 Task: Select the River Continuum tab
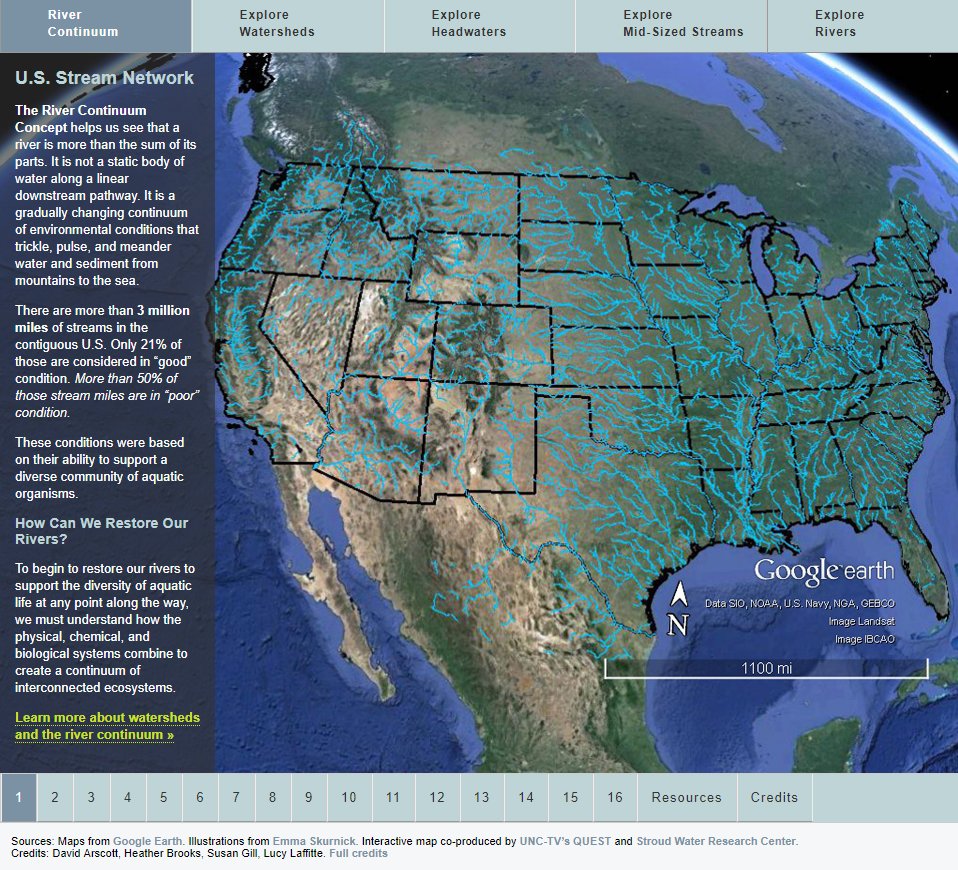click(x=95, y=26)
